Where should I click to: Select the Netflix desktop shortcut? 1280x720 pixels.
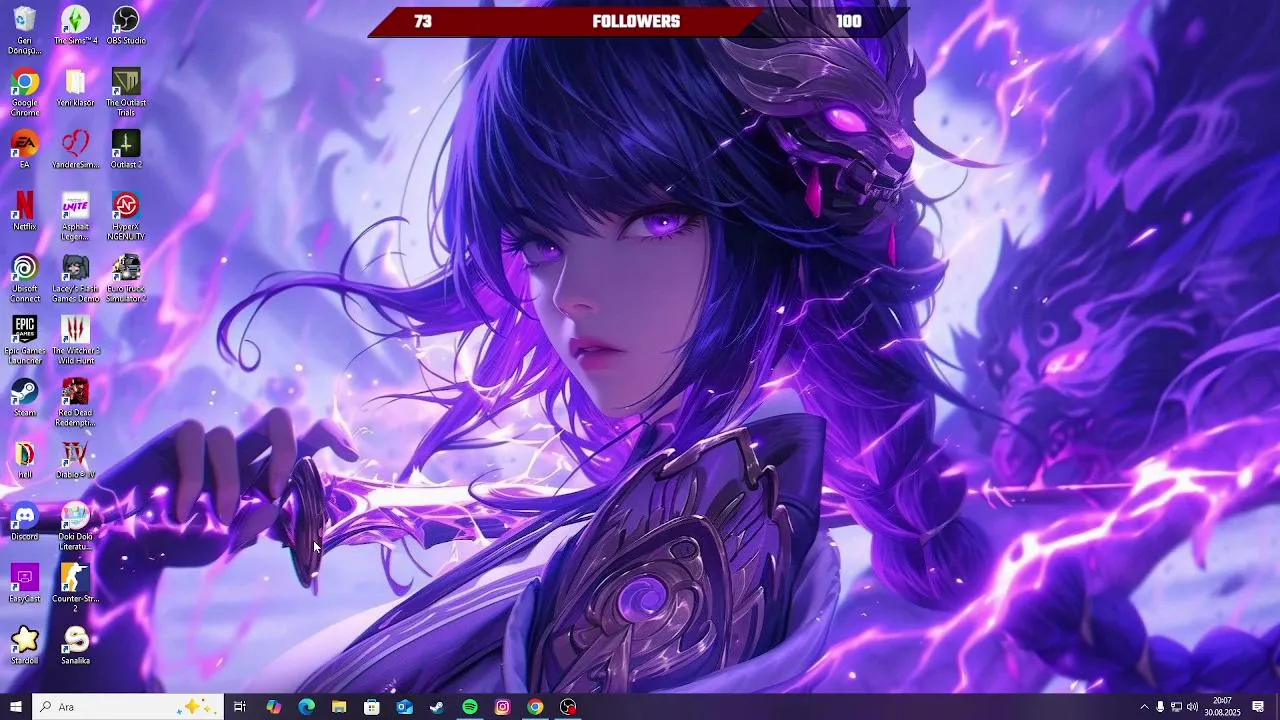coord(25,211)
